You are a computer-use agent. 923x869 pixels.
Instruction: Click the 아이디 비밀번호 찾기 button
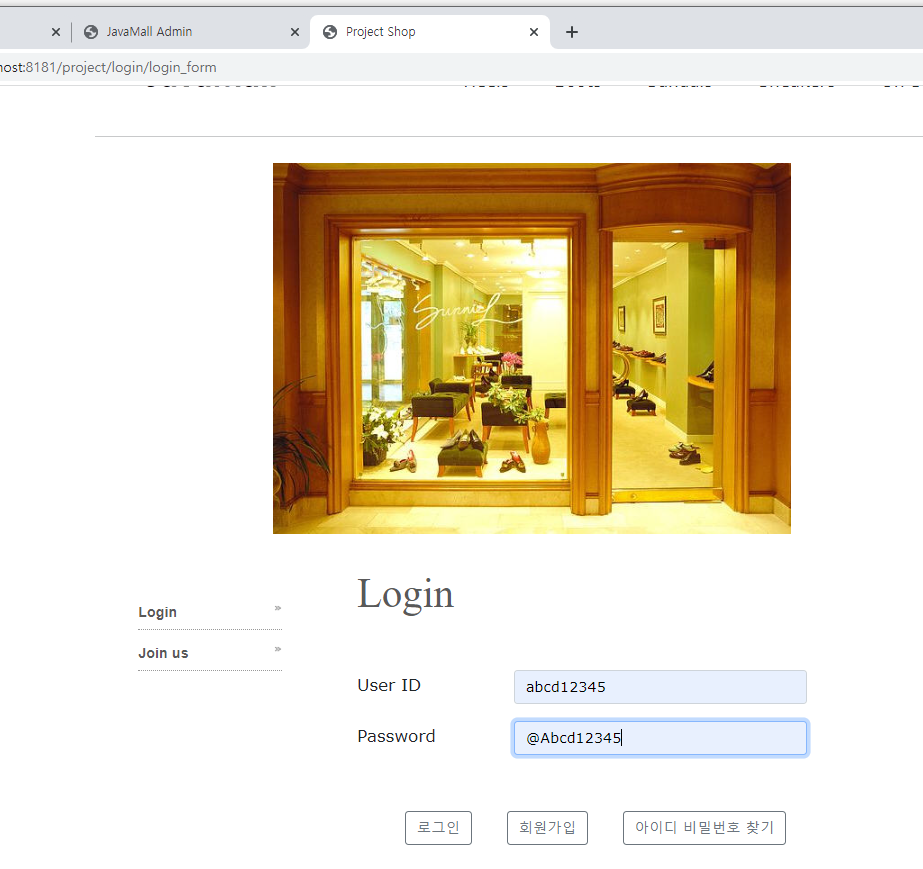pyautogui.click(x=704, y=827)
